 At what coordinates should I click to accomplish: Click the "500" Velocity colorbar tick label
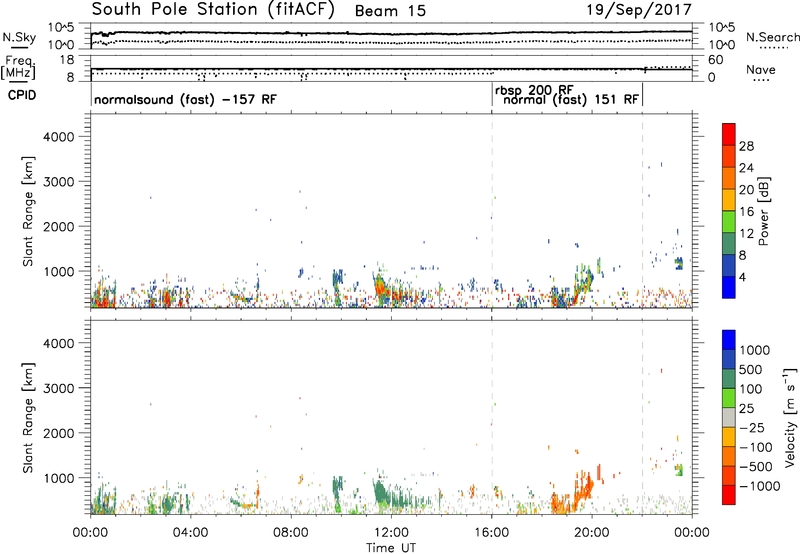coord(751,370)
